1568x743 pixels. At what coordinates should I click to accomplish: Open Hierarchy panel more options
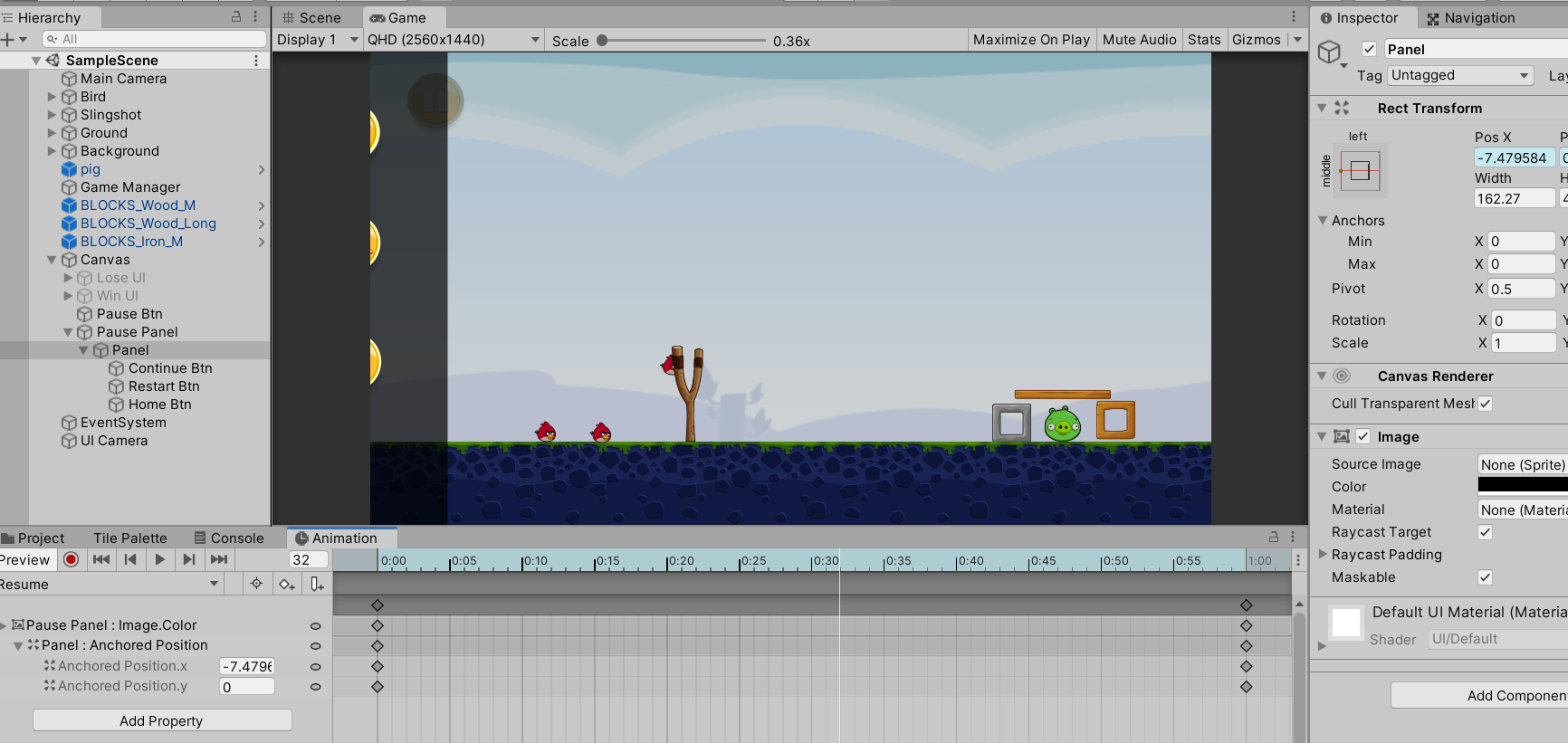255,16
